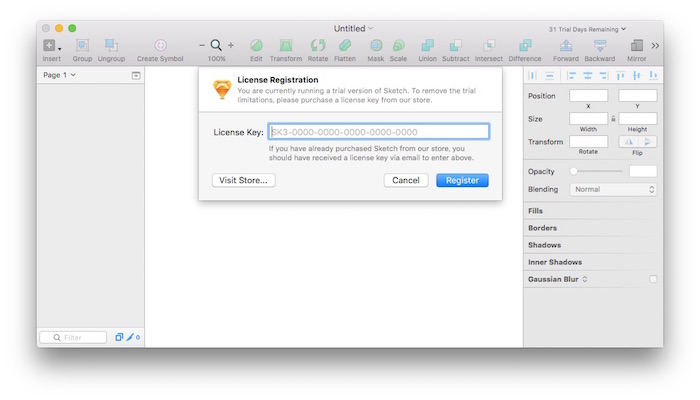Show more toolbar items chevron

point(655,46)
